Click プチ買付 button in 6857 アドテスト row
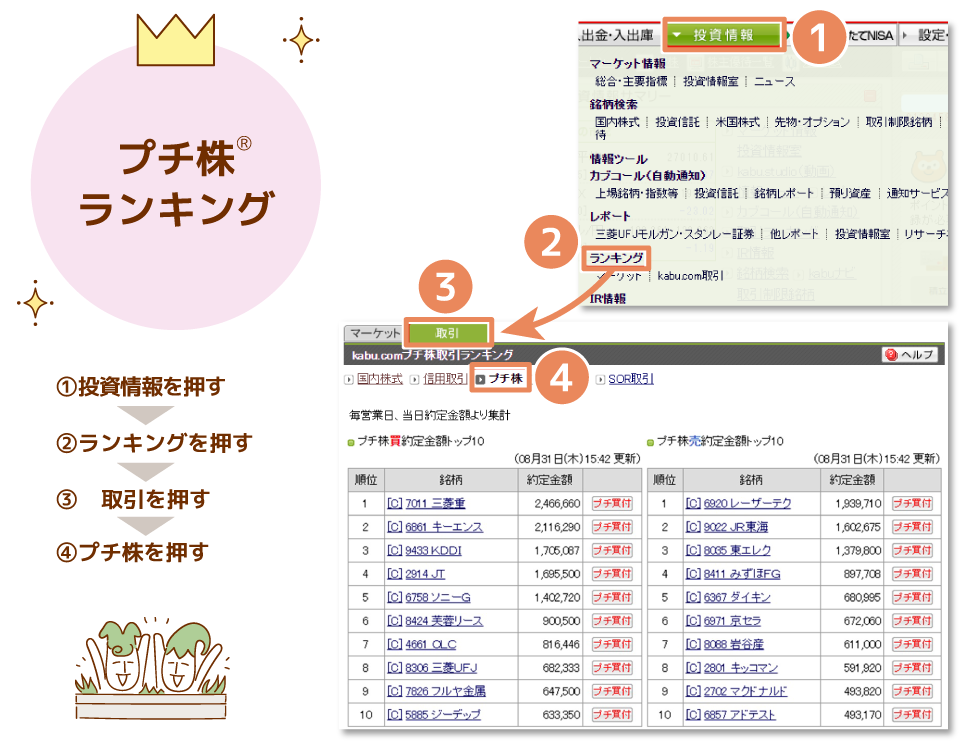980x750 pixels. pyautogui.click(x=912, y=714)
